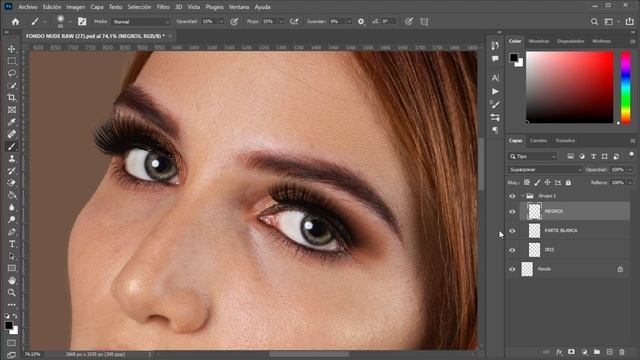Select the Rectangular Marquee tool
The image size is (640, 360).
[11, 61]
